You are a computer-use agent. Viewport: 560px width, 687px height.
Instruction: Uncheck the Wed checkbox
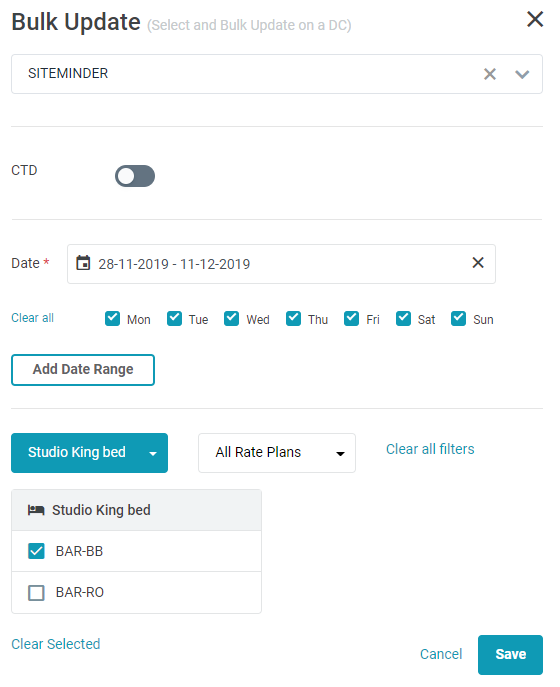click(231, 319)
